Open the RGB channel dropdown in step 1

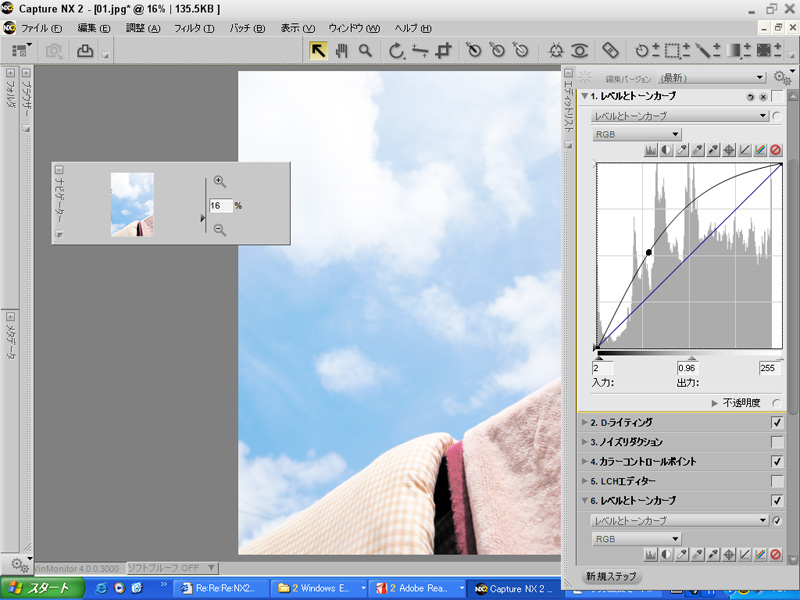click(x=637, y=134)
